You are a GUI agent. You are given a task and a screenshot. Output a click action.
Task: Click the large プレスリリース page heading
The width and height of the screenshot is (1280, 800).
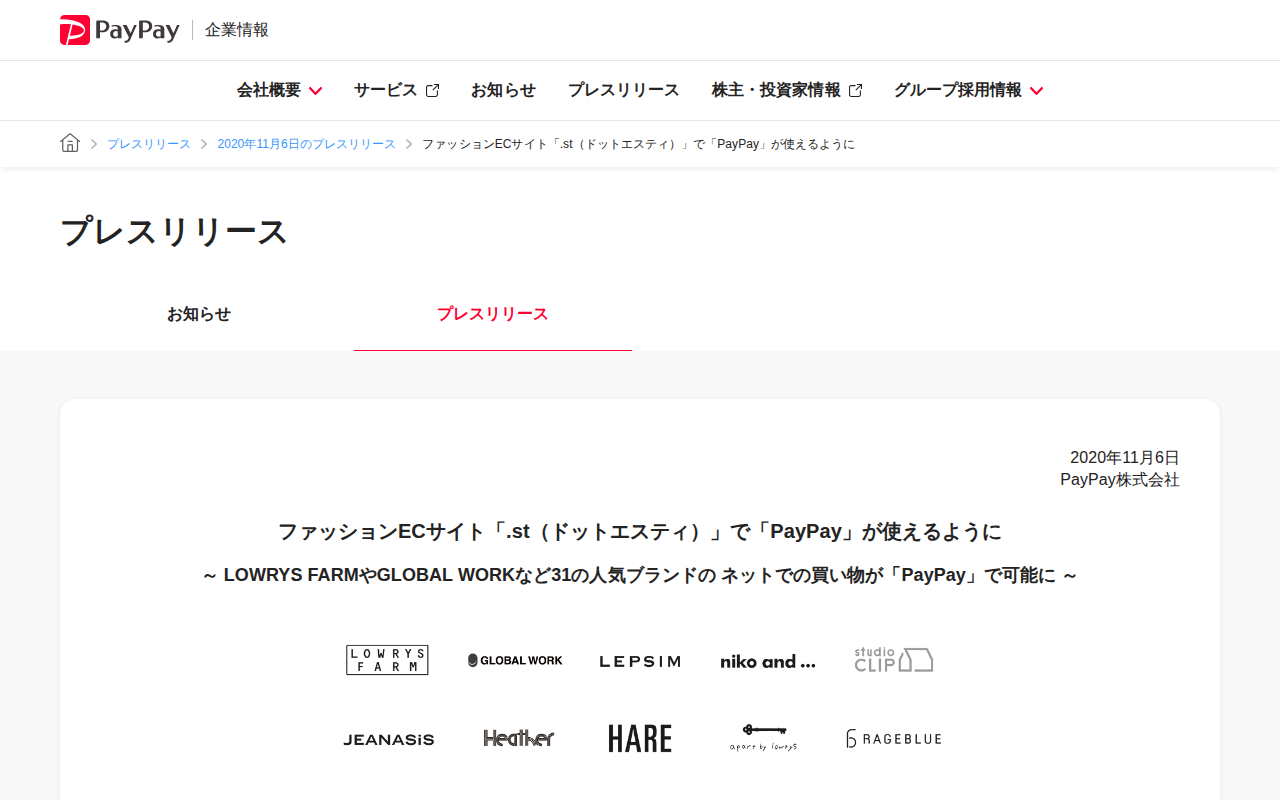point(174,232)
